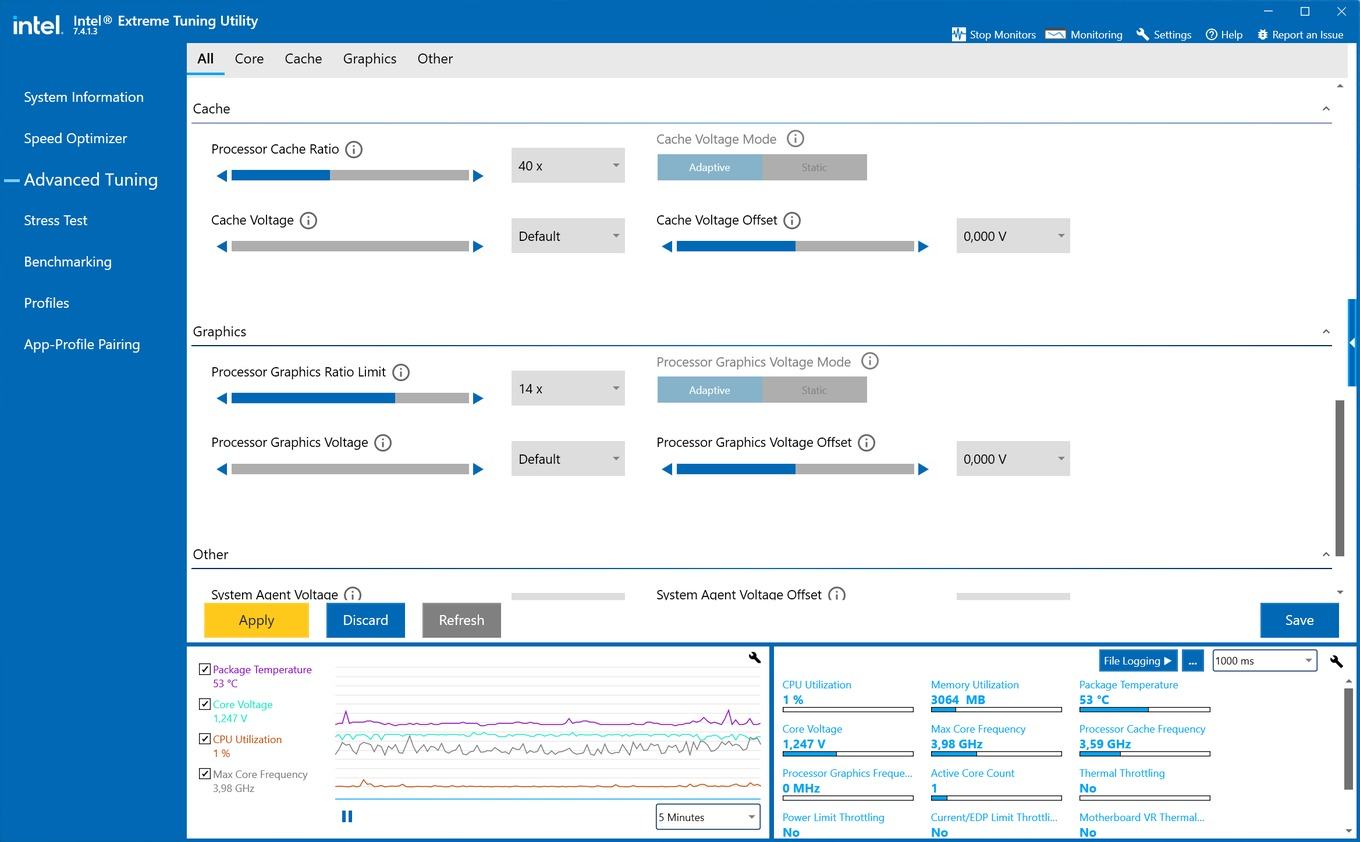Image resolution: width=1360 pixels, height=842 pixels.
Task: Decrease Cache Voltage Offset with left arrow
Action: tap(666, 246)
